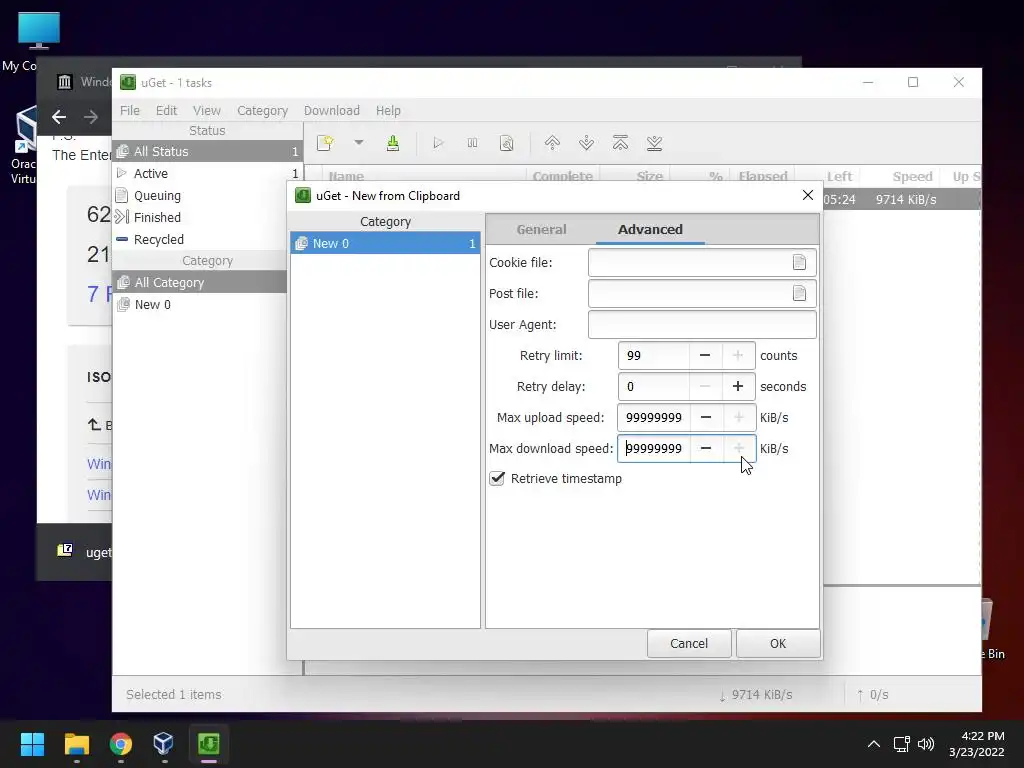Decrease the Max download speed
Screen dimensions: 1024x768
(706, 448)
